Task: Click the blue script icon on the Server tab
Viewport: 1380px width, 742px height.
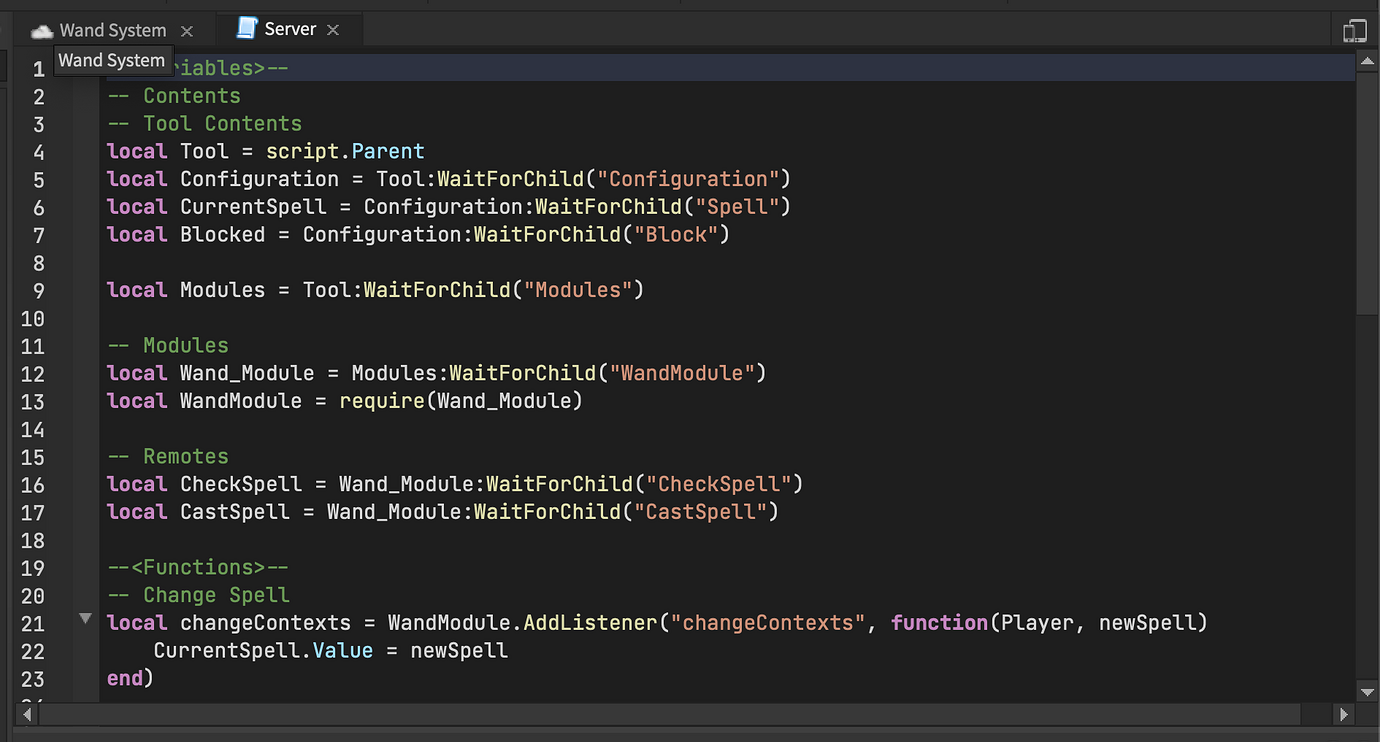Action: point(246,28)
